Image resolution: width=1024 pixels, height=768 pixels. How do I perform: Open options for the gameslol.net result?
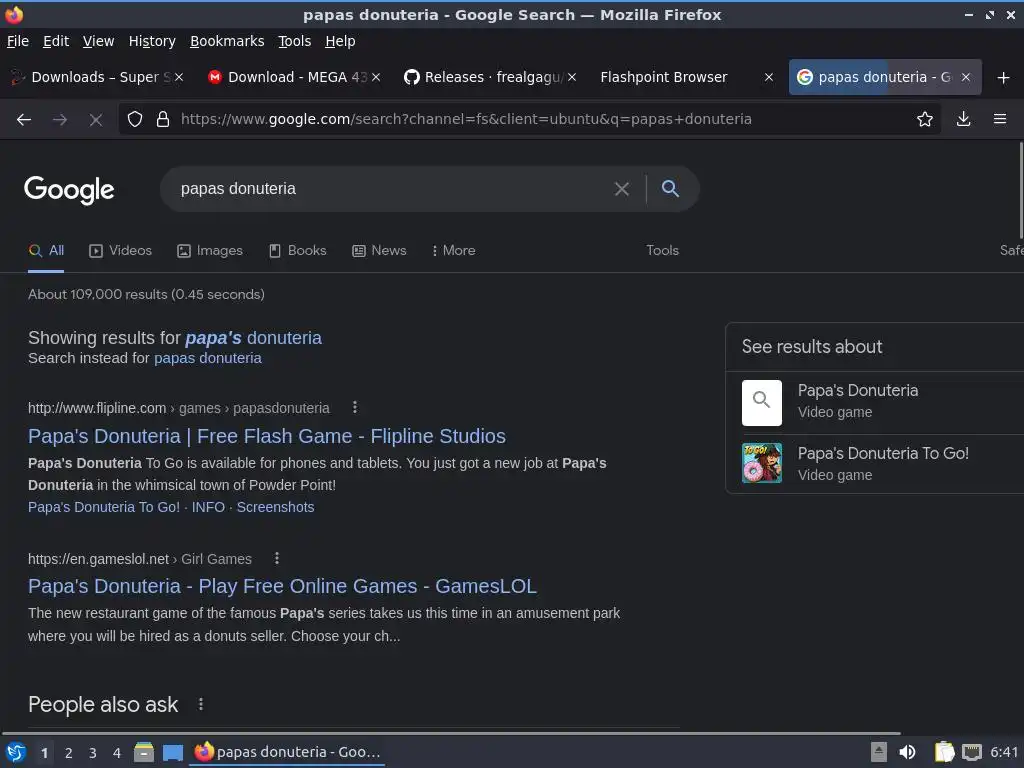click(x=277, y=558)
